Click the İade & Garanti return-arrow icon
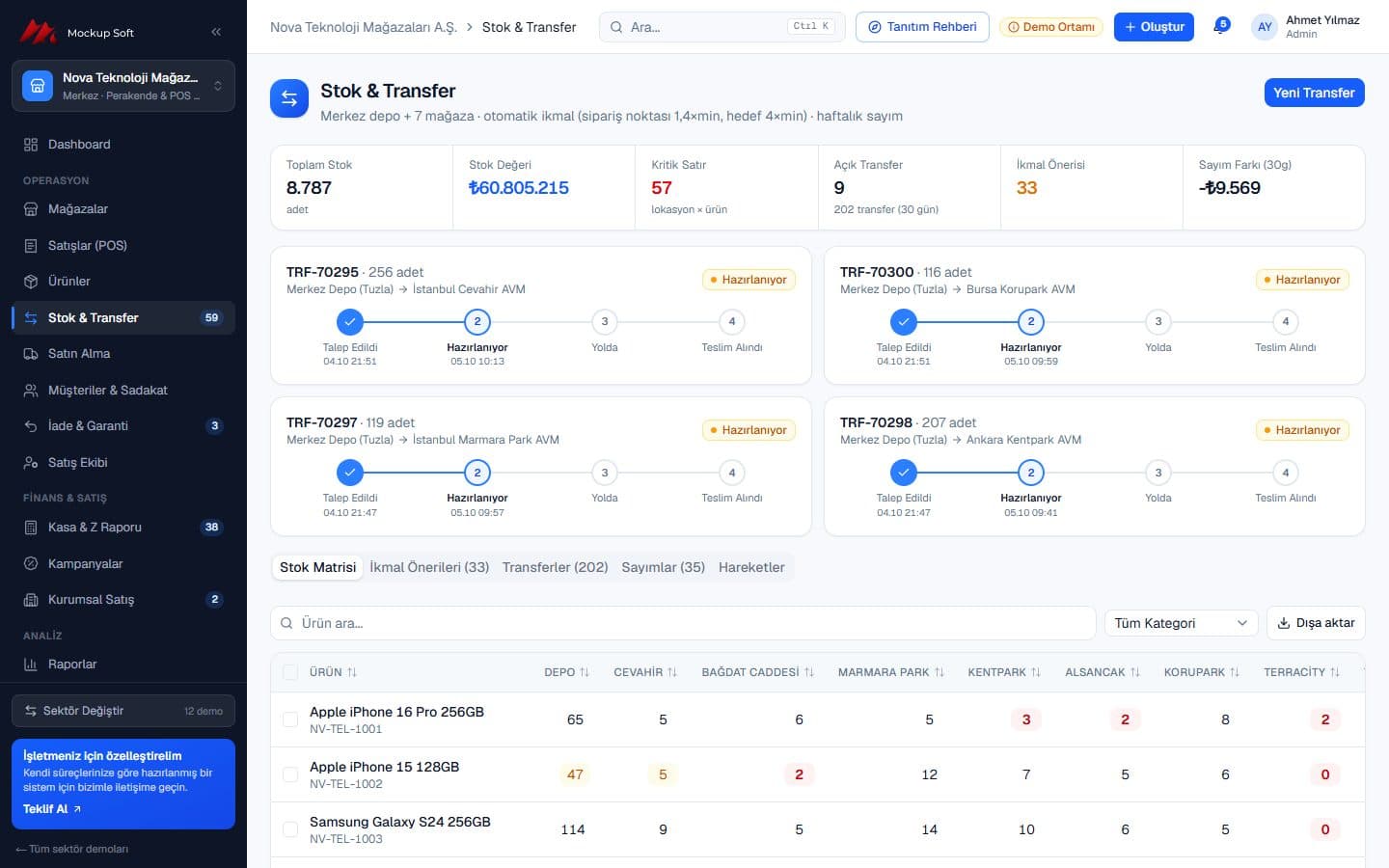1389x868 pixels. (x=31, y=426)
